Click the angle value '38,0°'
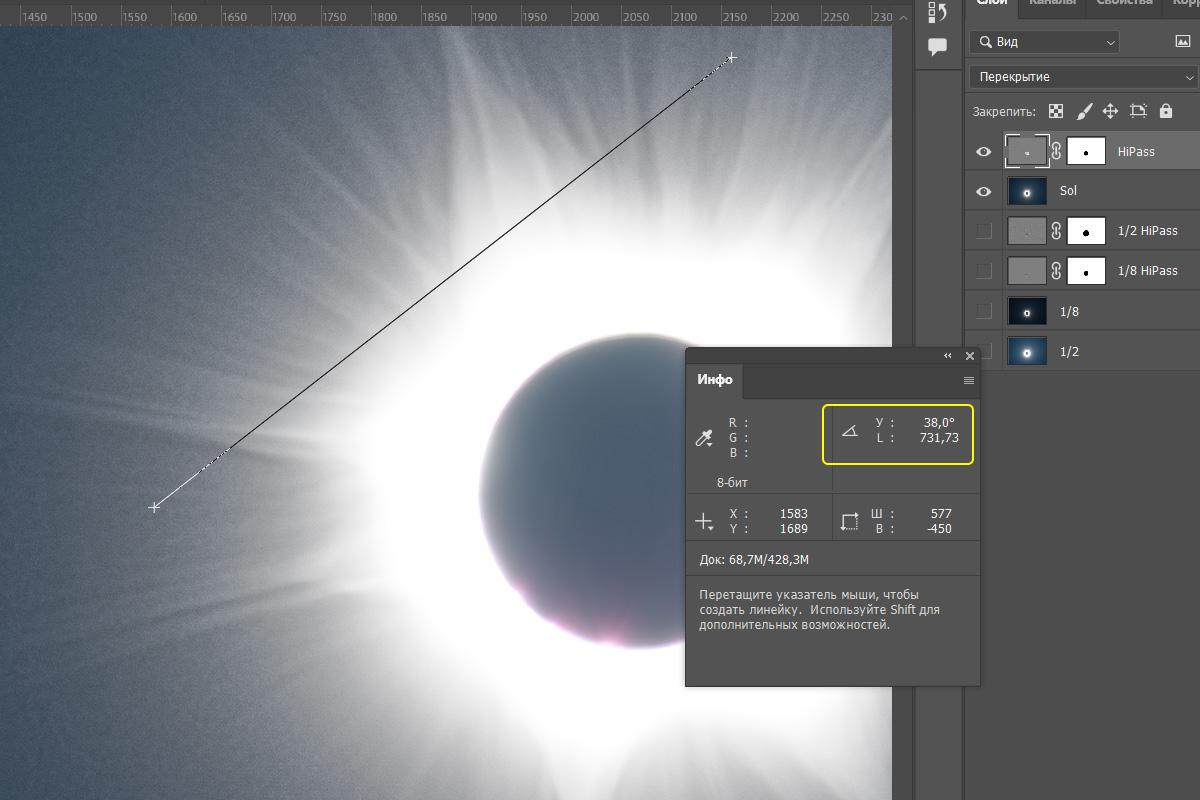1200x800 pixels. (940, 423)
